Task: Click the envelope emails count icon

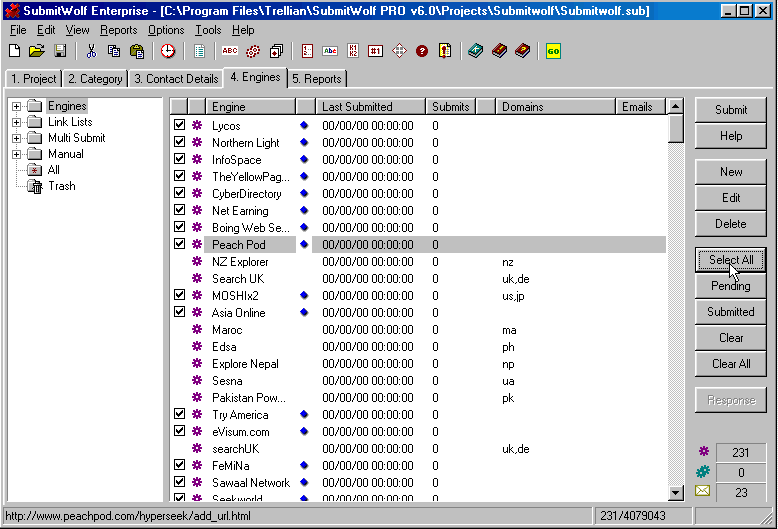Action: coord(703,491)
